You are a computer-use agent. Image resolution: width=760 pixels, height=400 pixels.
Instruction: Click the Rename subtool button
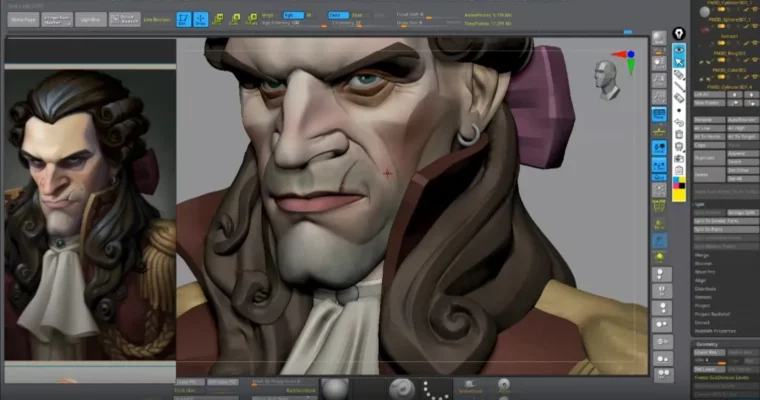point(709,120)
